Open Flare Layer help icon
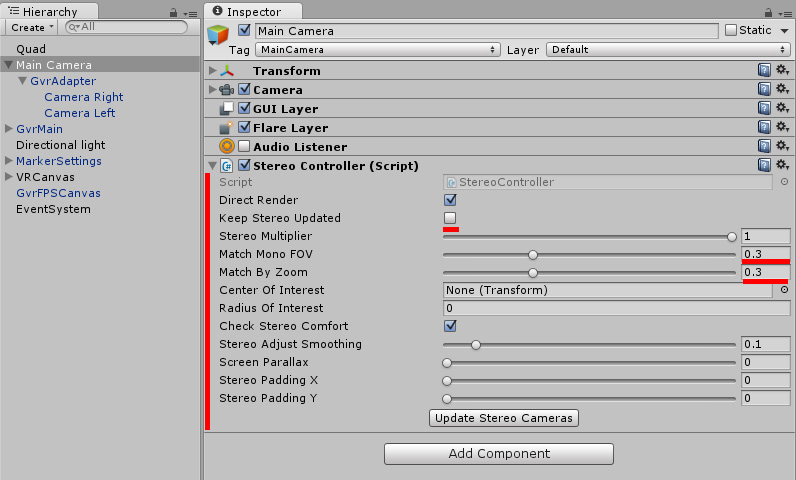This screenshot has height=480, width=796. click(x=764, y=127)
